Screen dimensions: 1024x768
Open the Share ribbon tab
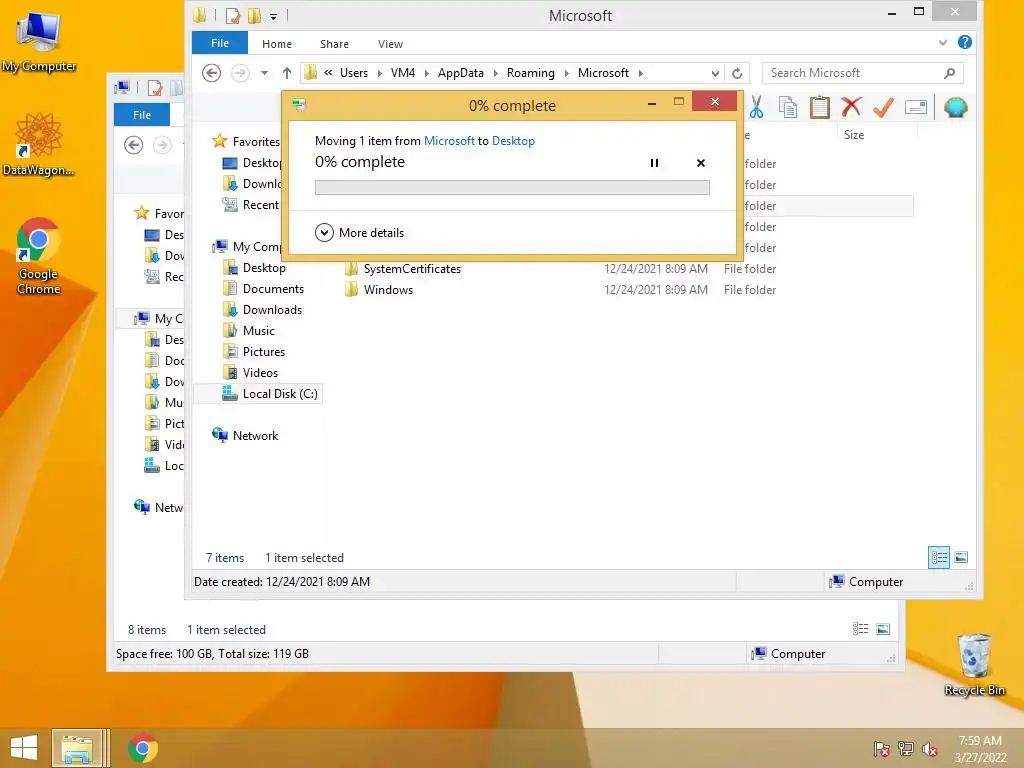(x=334, y=44)
